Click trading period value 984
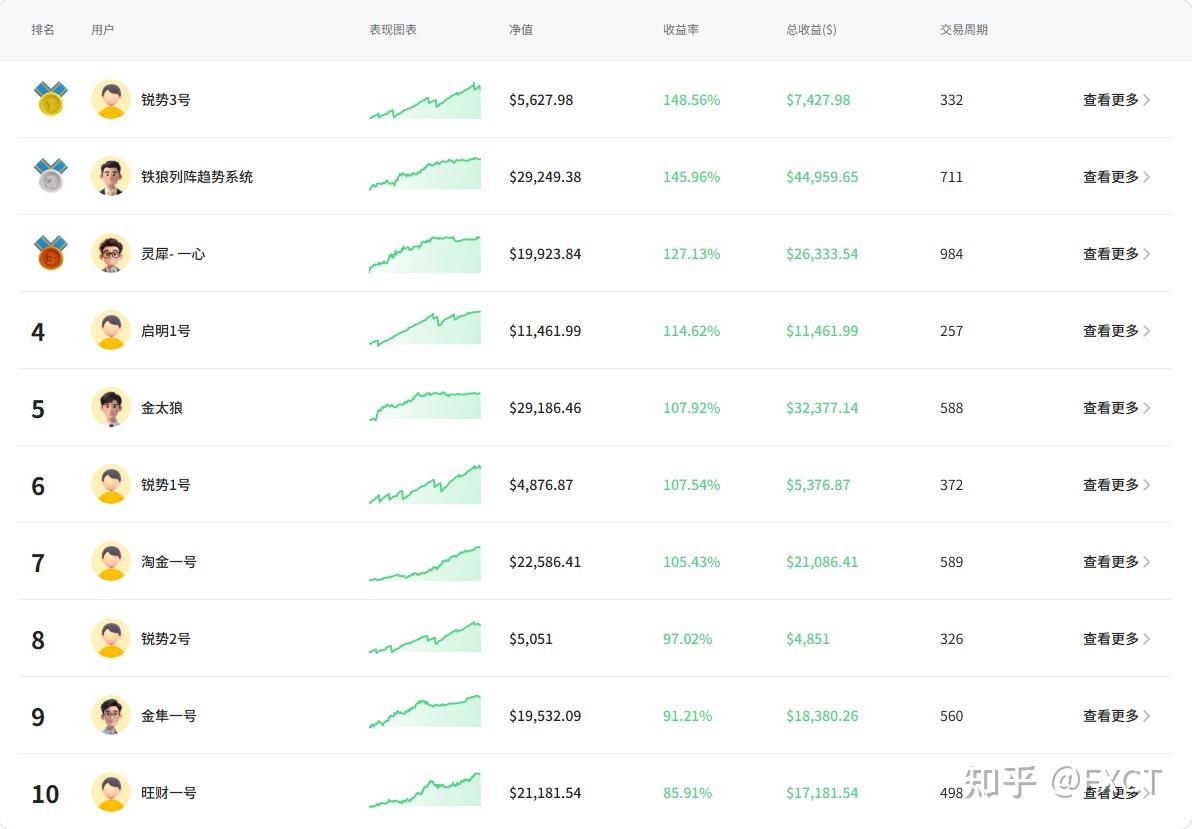 pyautogui.click(x=951, y=254)
